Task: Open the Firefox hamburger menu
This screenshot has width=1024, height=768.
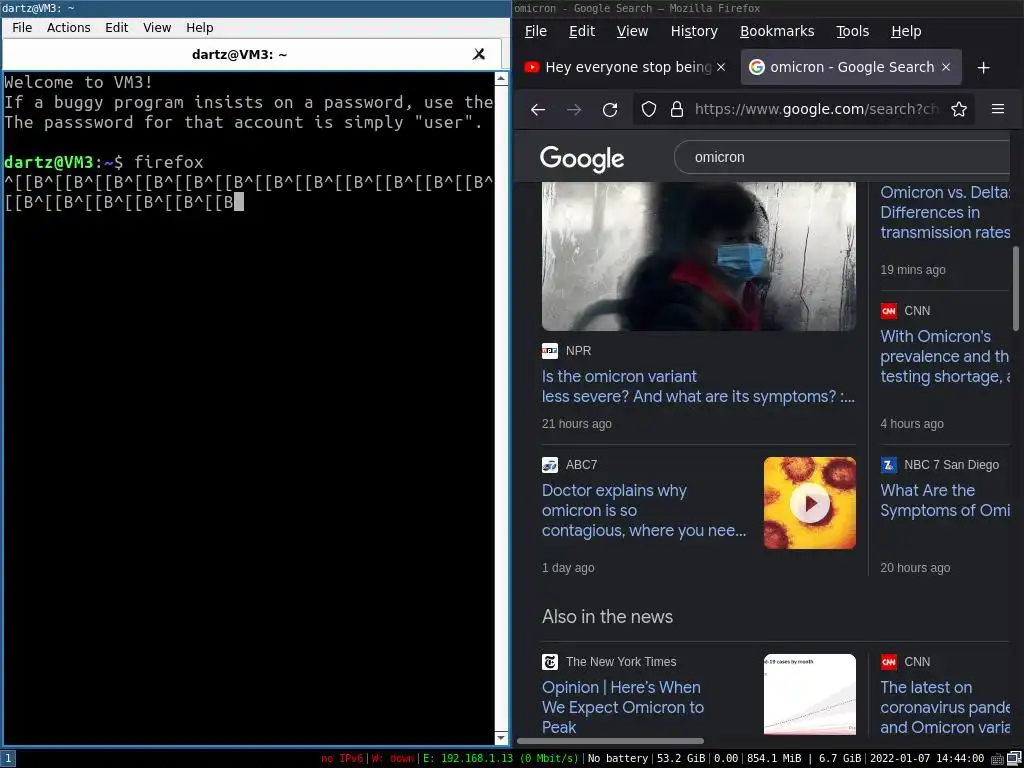Action: [x=998, y=109]
